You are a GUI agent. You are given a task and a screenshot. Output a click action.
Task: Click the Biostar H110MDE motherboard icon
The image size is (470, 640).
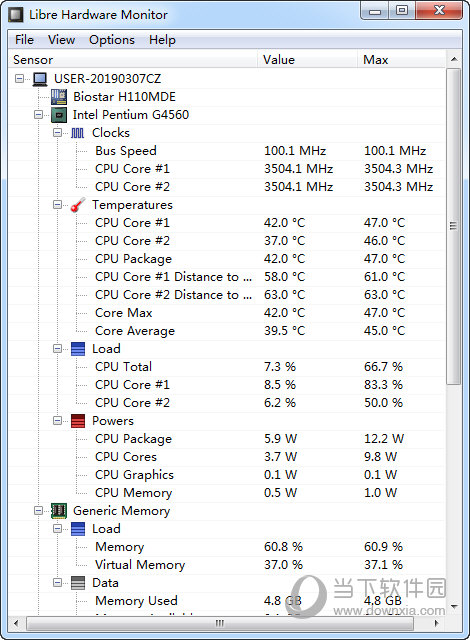tap(59, 97)
